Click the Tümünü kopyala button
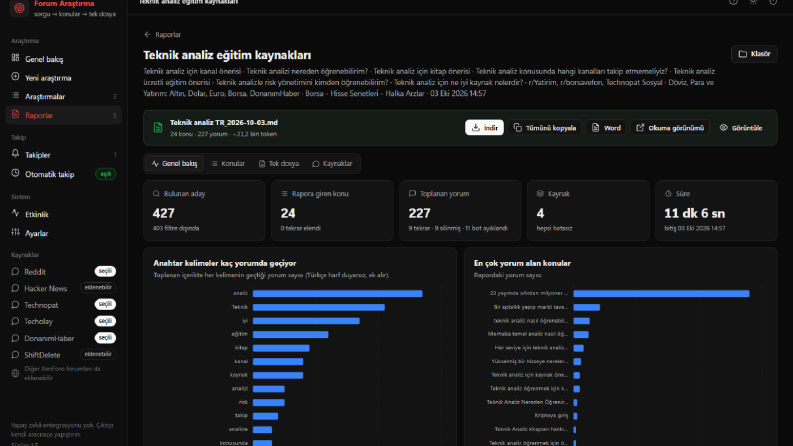This screenshot has width=793, height=446. 545,128
